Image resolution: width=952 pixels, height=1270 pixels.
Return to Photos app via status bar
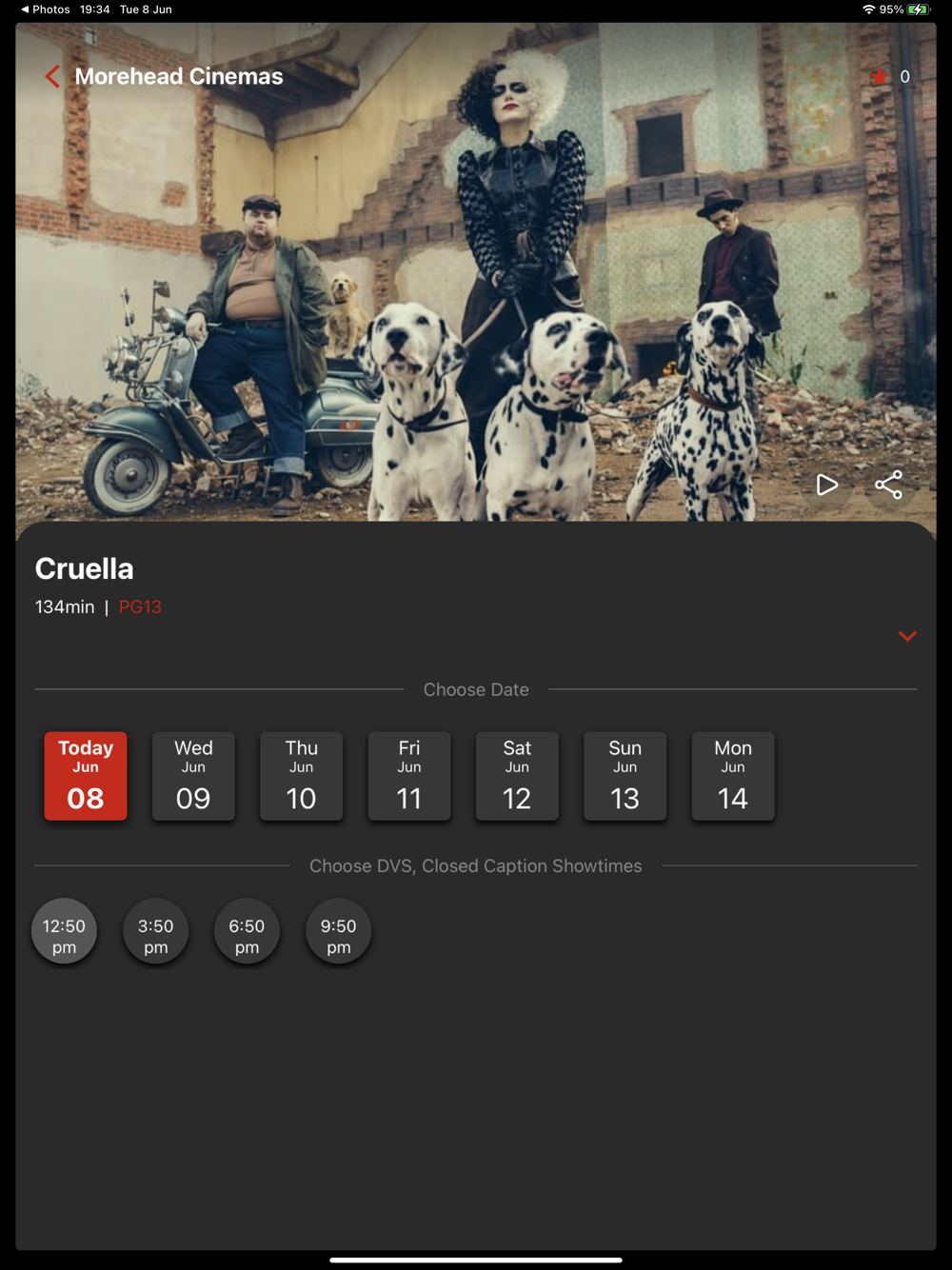(x=45, y=10)
